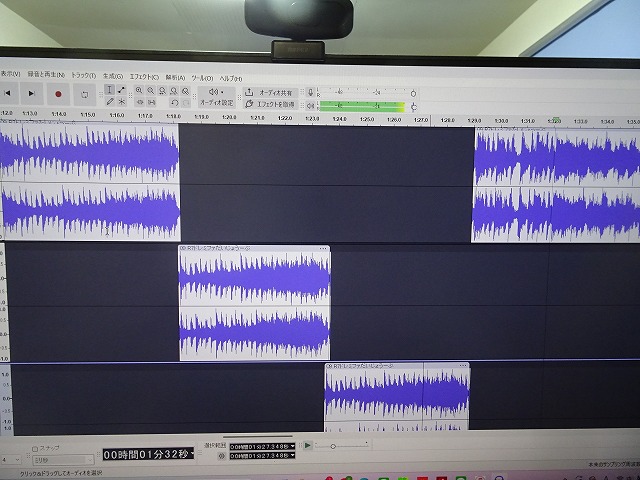Click the red Record button
This screenshot has width=640, height=480.
(58, 94)
